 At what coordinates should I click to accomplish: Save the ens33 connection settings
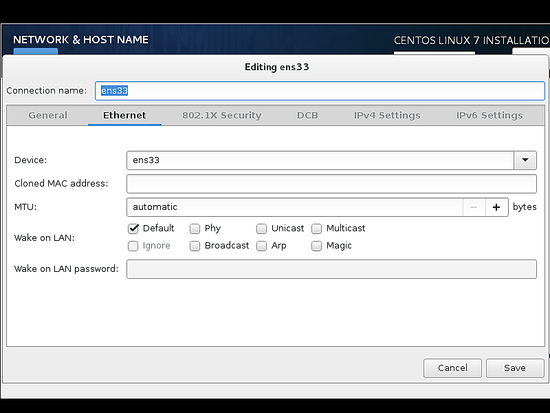click(515, 368)
